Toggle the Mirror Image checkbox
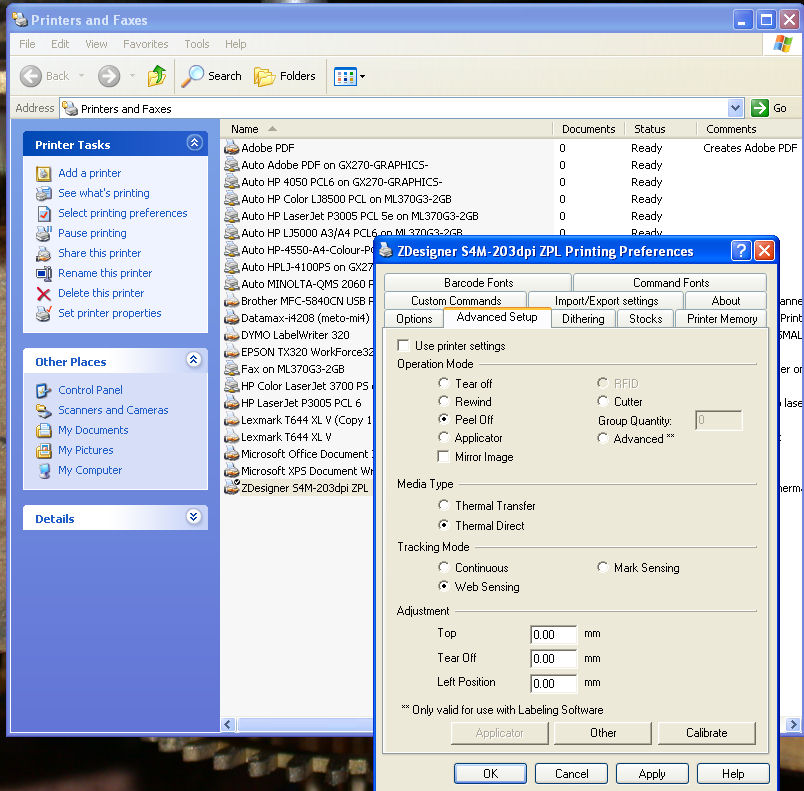The image size is (804, 791). pyautogui.click(x=444, y=456)
